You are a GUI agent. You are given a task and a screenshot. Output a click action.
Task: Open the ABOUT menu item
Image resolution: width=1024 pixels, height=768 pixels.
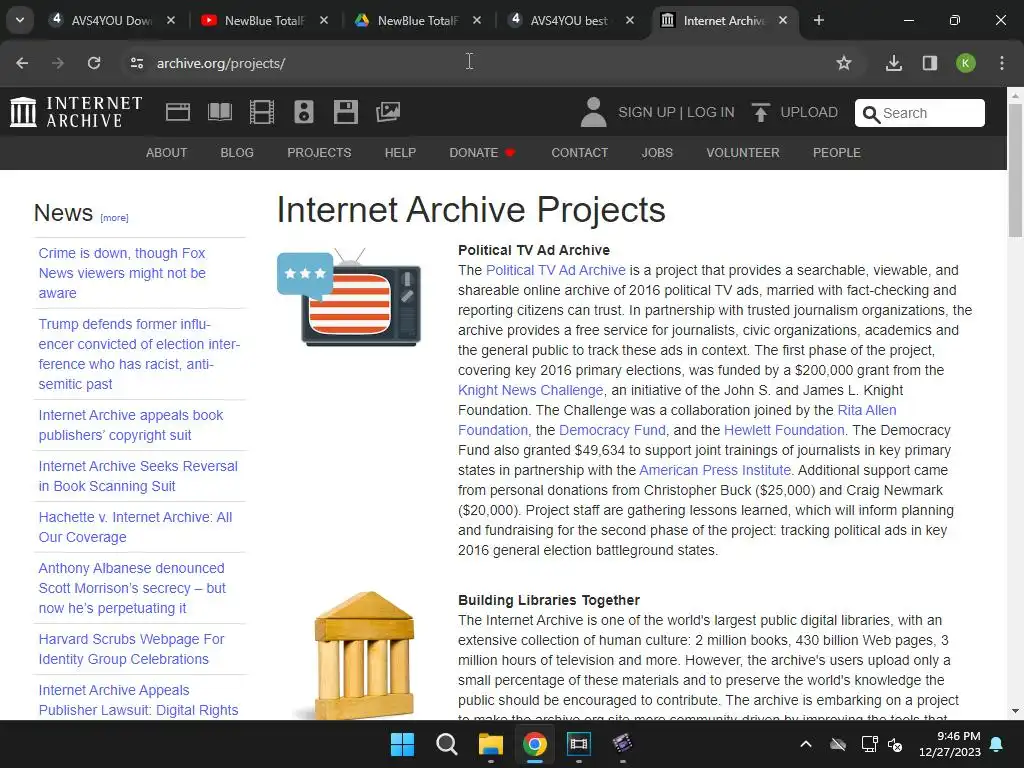point(167,153)
